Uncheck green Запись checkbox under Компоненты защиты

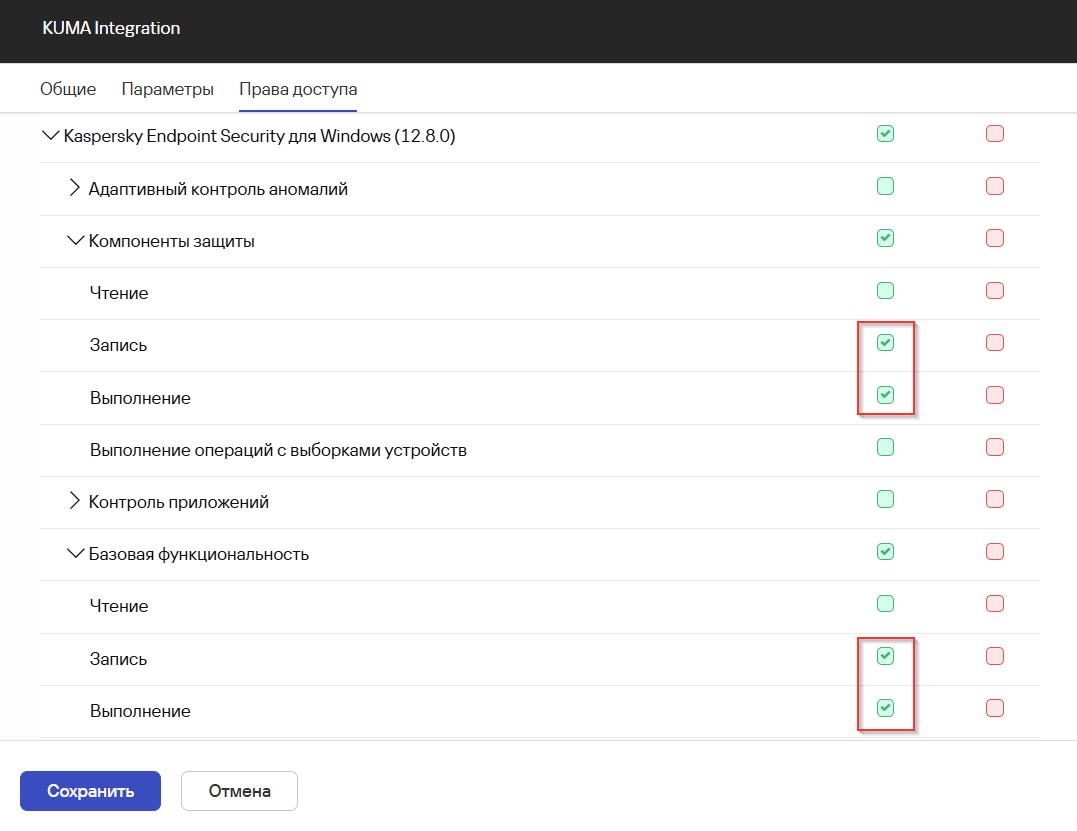pos(885,343)
